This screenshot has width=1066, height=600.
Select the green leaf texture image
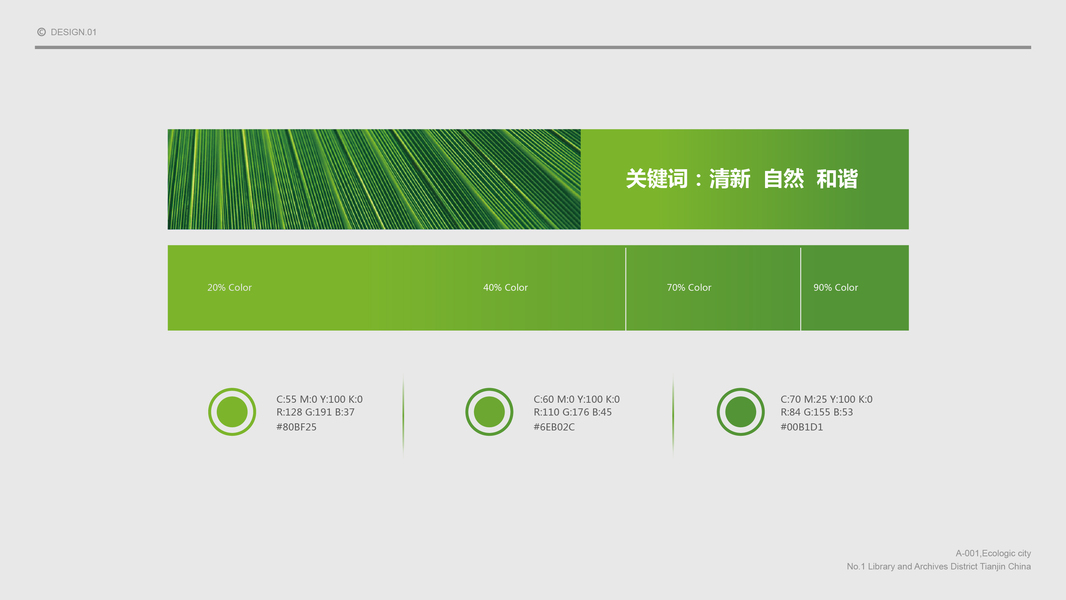click(374, 179)
